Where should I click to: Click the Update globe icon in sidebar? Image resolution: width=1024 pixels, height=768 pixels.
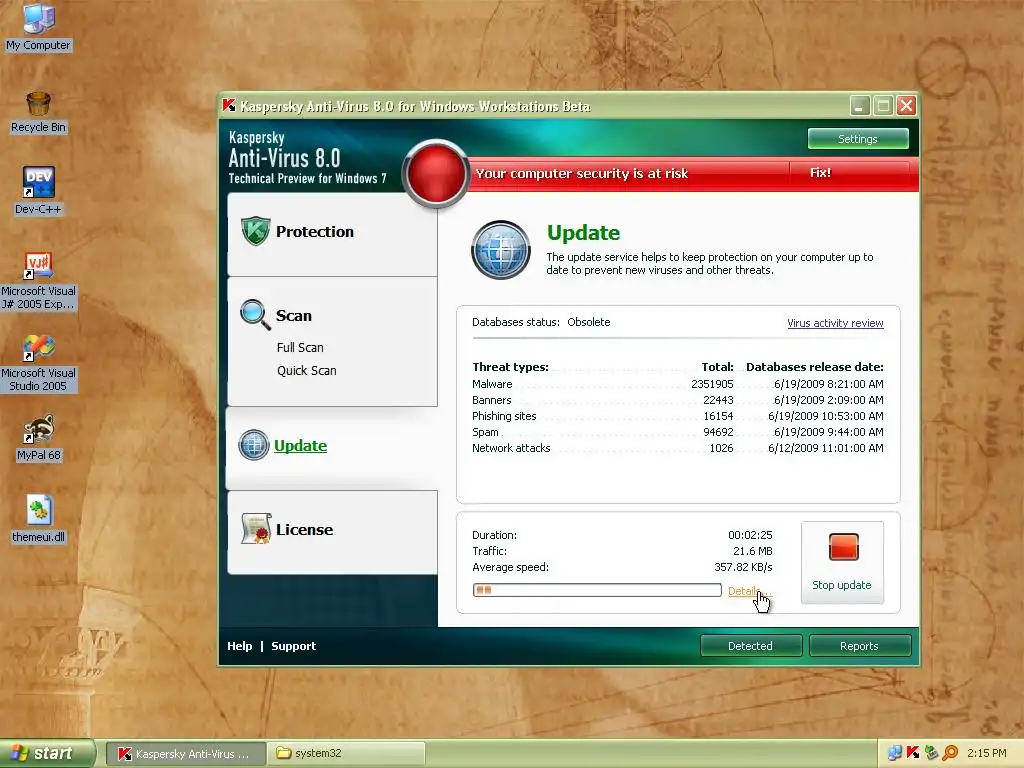pyautogui.click(x=254, y=445)
